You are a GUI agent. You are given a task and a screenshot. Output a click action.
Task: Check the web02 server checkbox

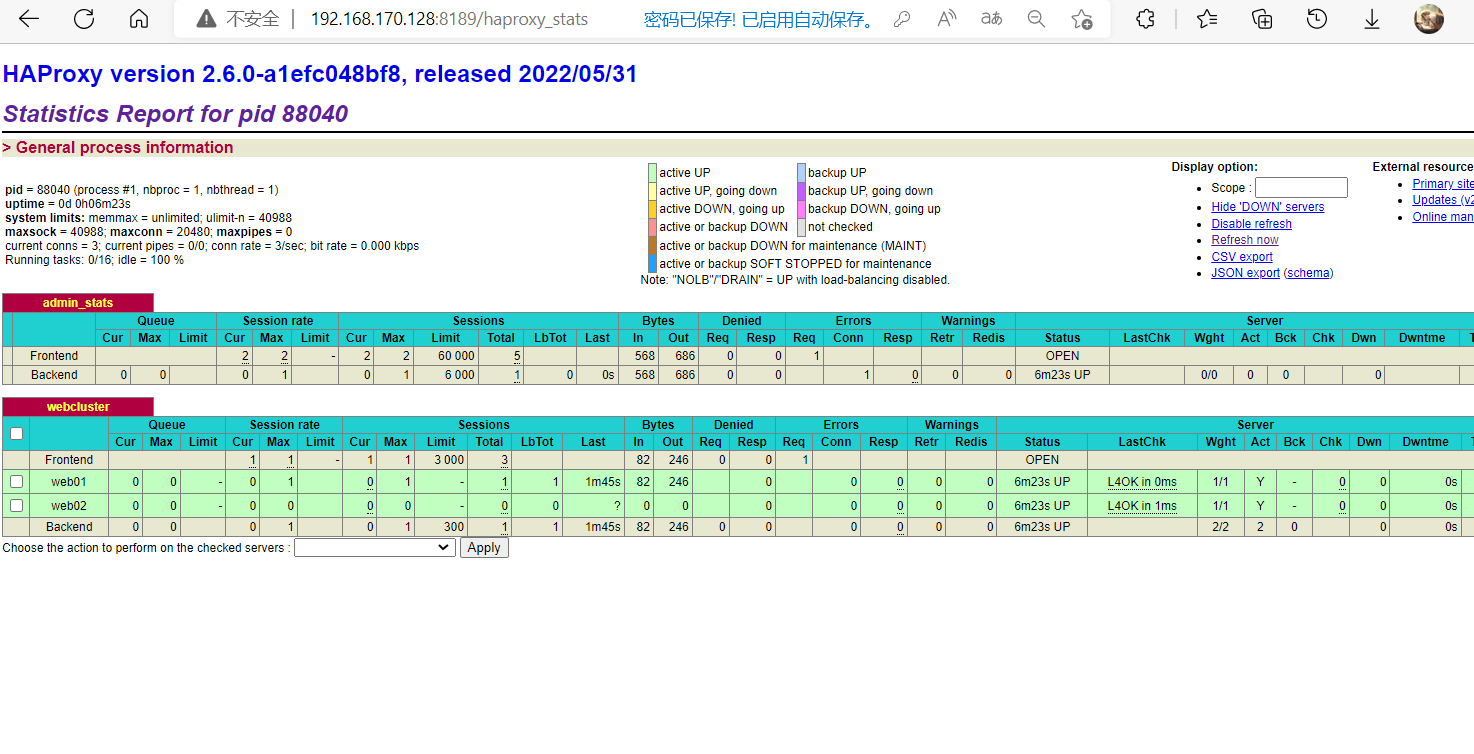coord(16,505)
